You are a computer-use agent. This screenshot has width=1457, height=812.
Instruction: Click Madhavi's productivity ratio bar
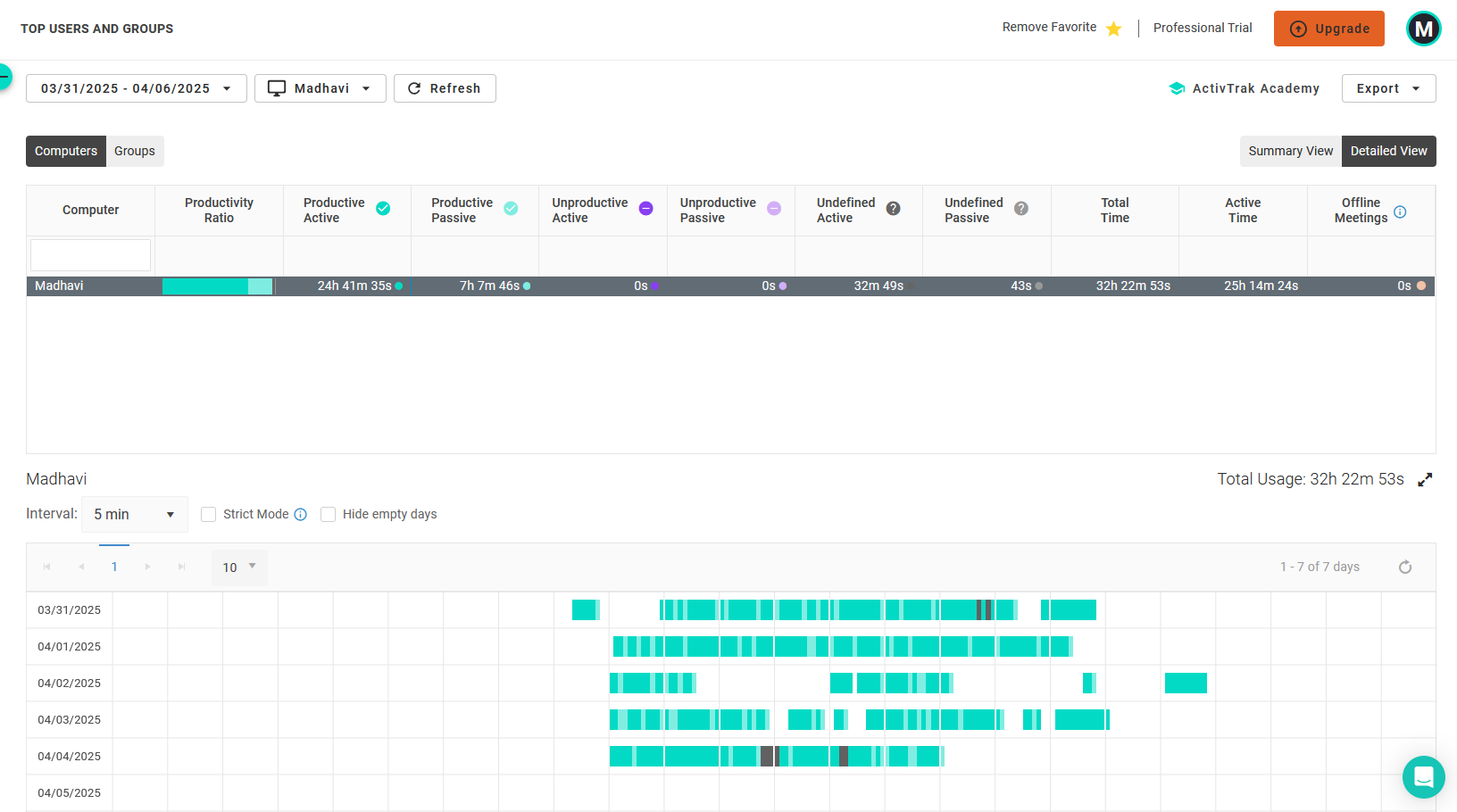pos(218,286)
